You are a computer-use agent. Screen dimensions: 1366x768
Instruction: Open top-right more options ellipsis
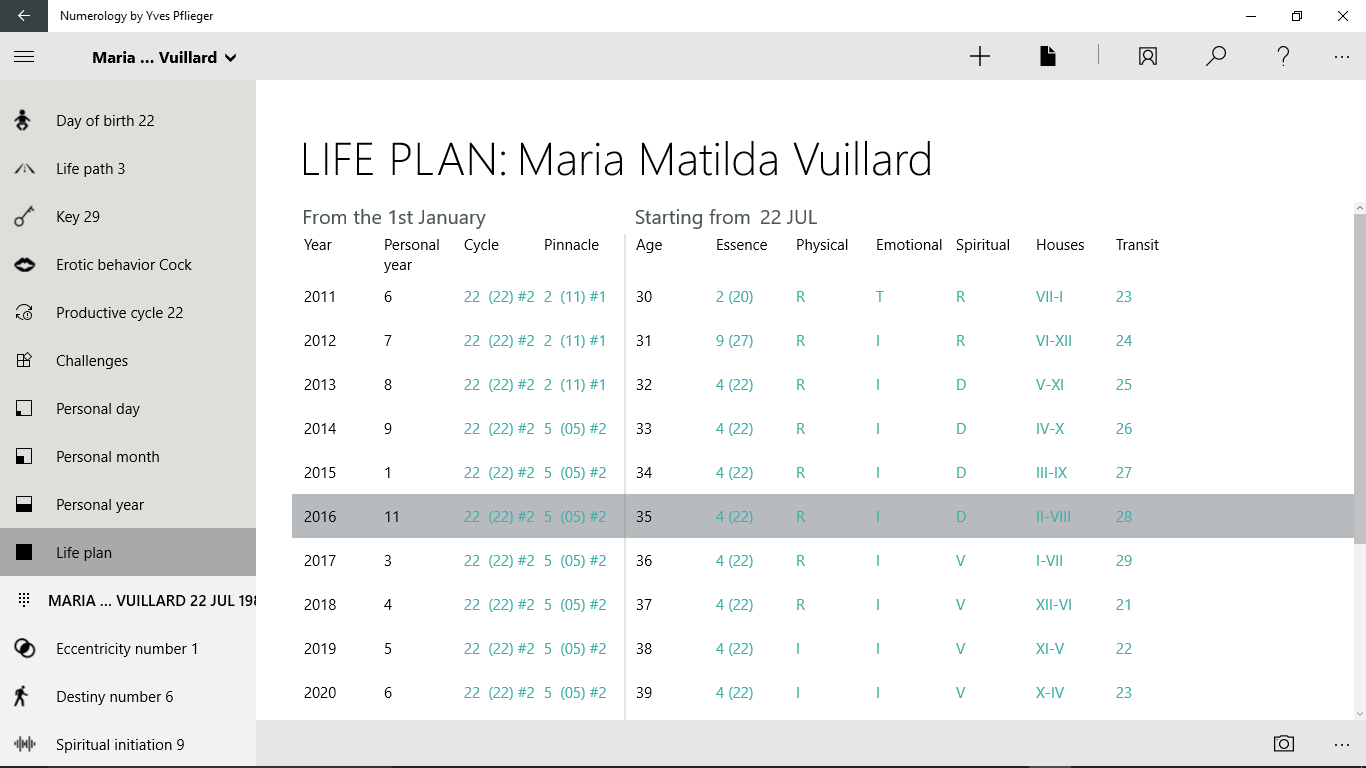point(1342,57)
